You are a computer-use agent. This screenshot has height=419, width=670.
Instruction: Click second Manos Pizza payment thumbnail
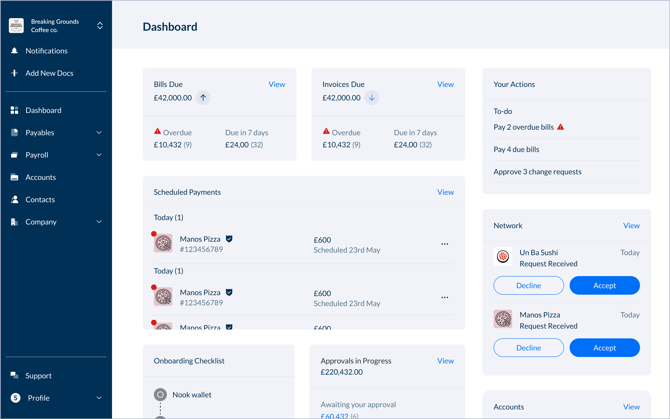tap(163, 297)
